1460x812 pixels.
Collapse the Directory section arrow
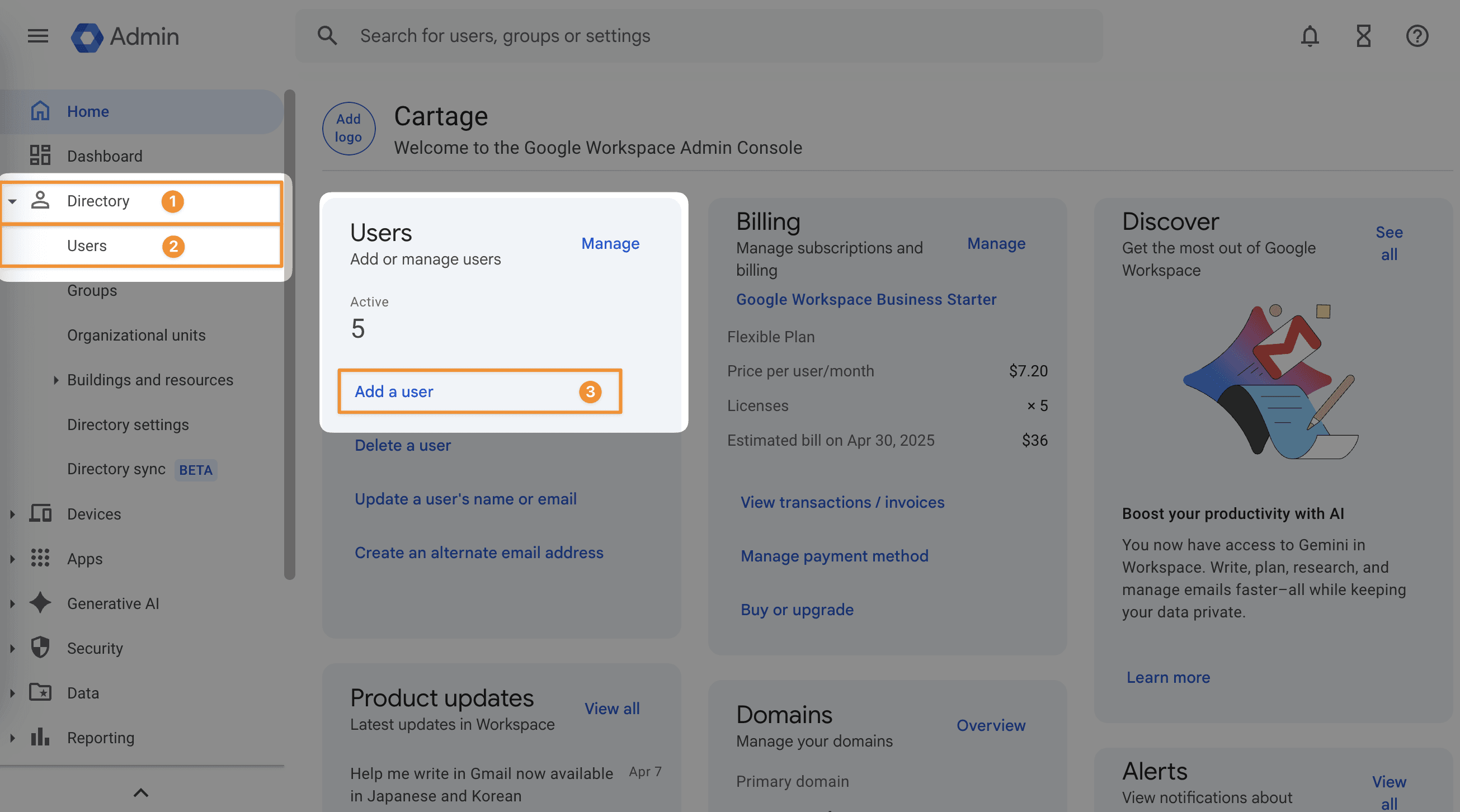(12, 201)
